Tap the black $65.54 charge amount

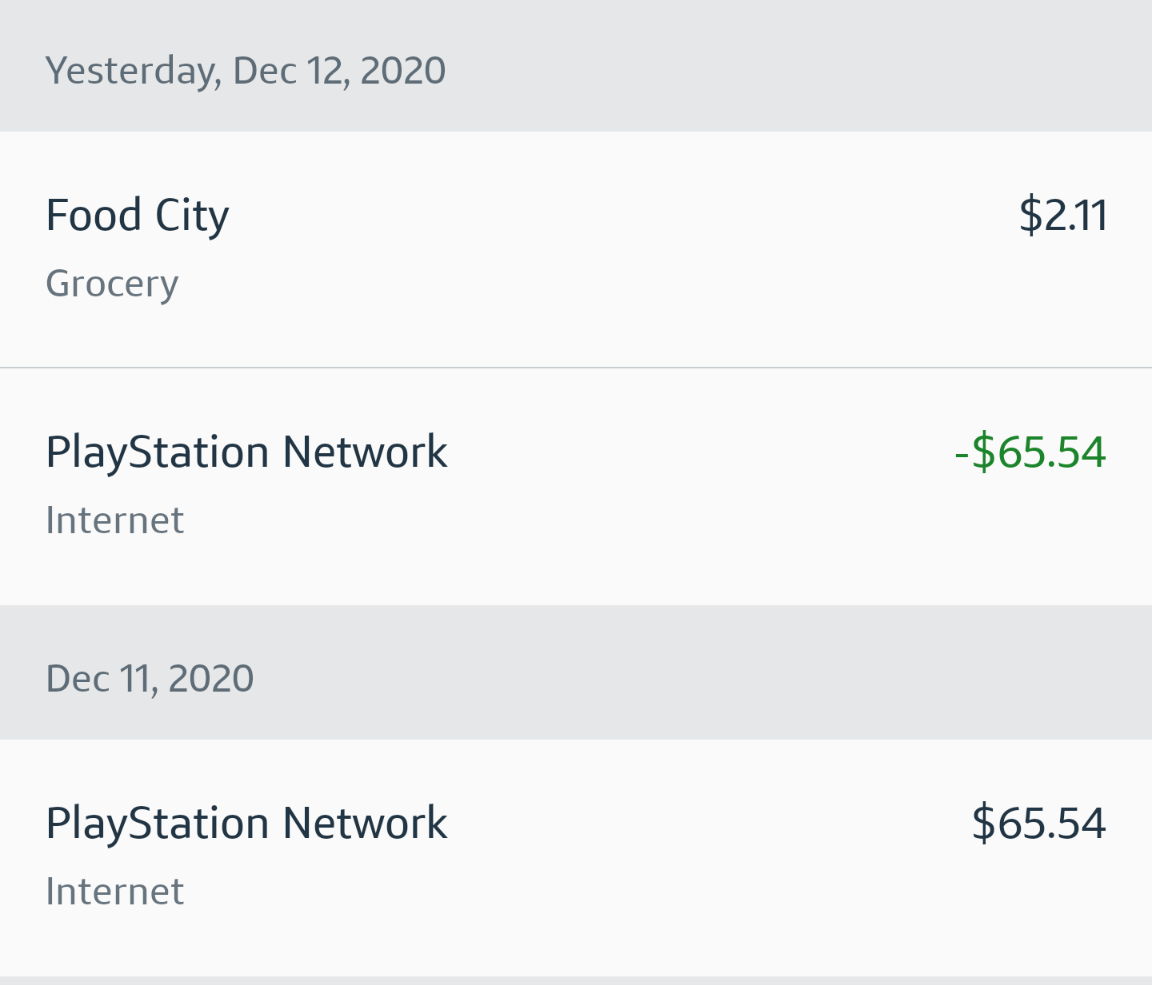(1038, 823)
